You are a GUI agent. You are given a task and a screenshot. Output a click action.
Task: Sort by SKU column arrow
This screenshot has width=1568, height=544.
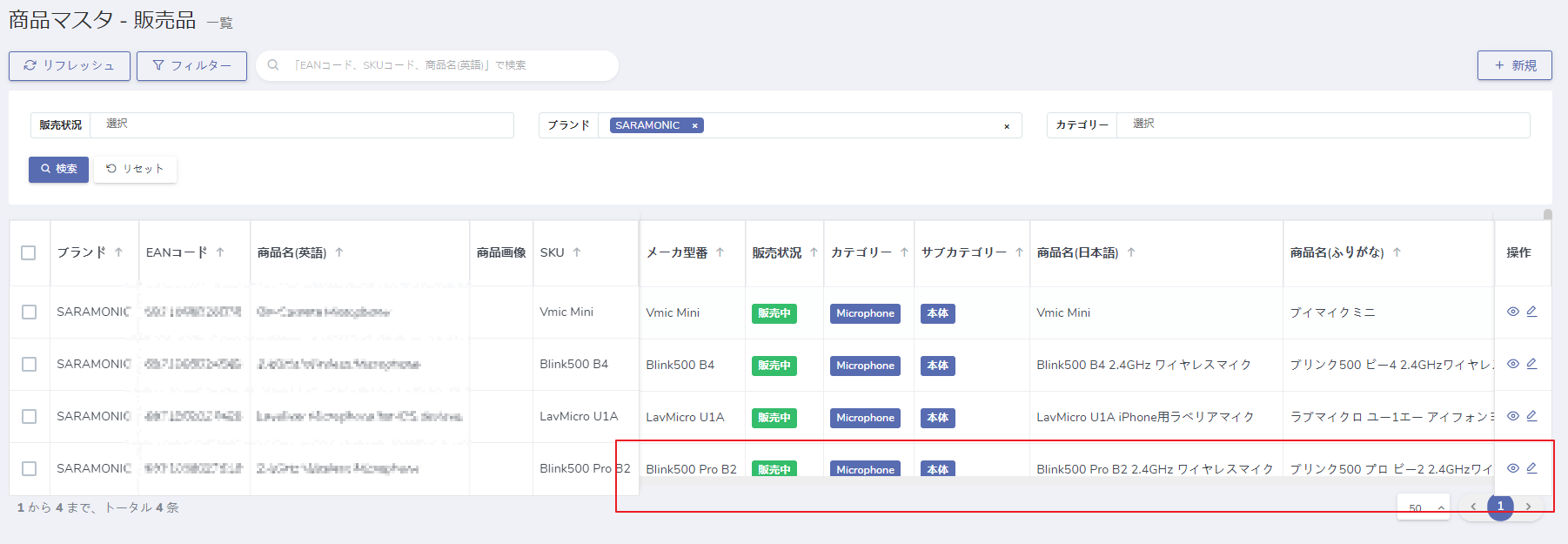576,252
